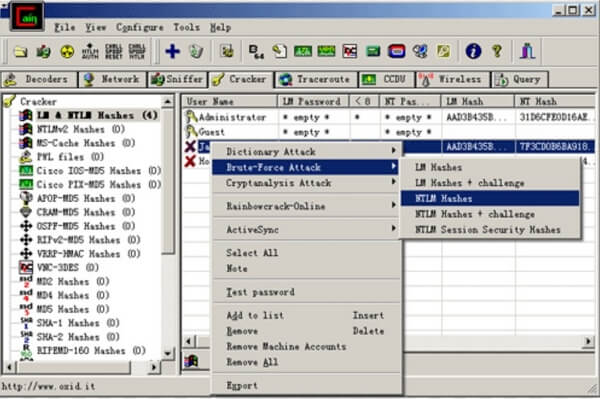Click the yellow question mark help icon

(x=497, y=51)
